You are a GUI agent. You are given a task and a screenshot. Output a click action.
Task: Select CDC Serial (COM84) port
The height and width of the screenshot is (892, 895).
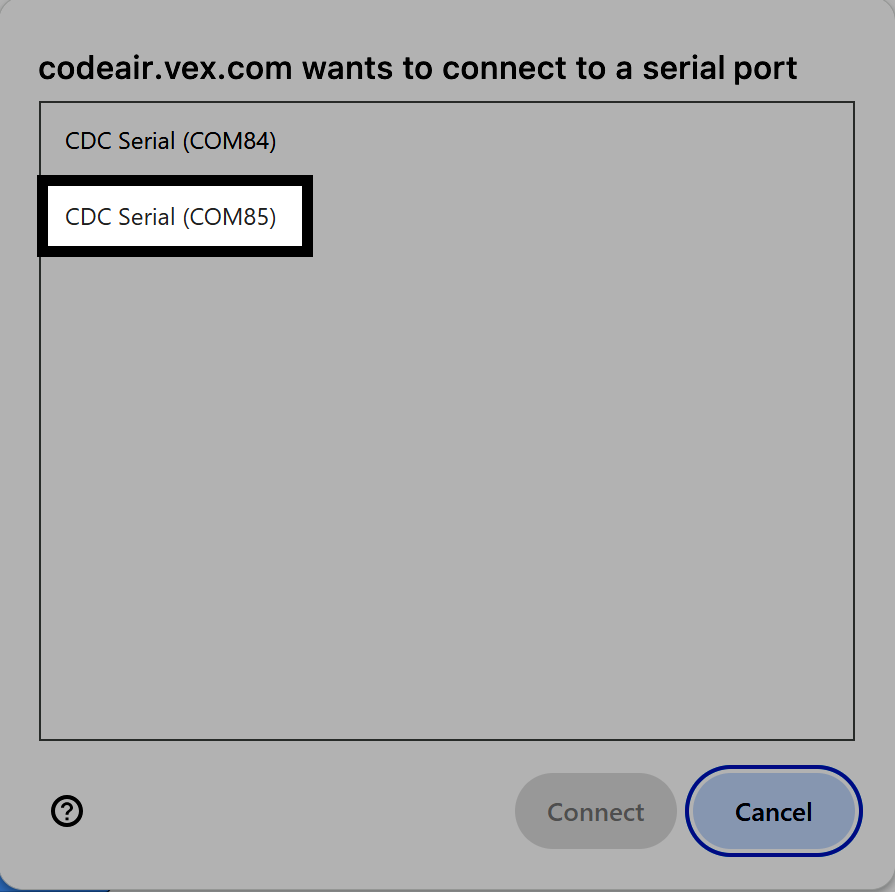[x=170, y=141]
